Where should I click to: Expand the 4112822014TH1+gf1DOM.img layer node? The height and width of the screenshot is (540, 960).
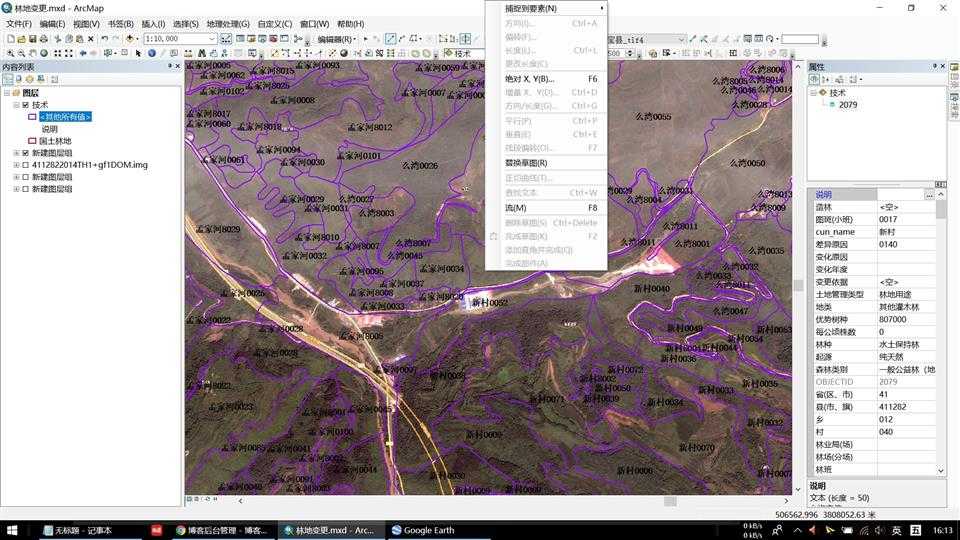[17, 165]
